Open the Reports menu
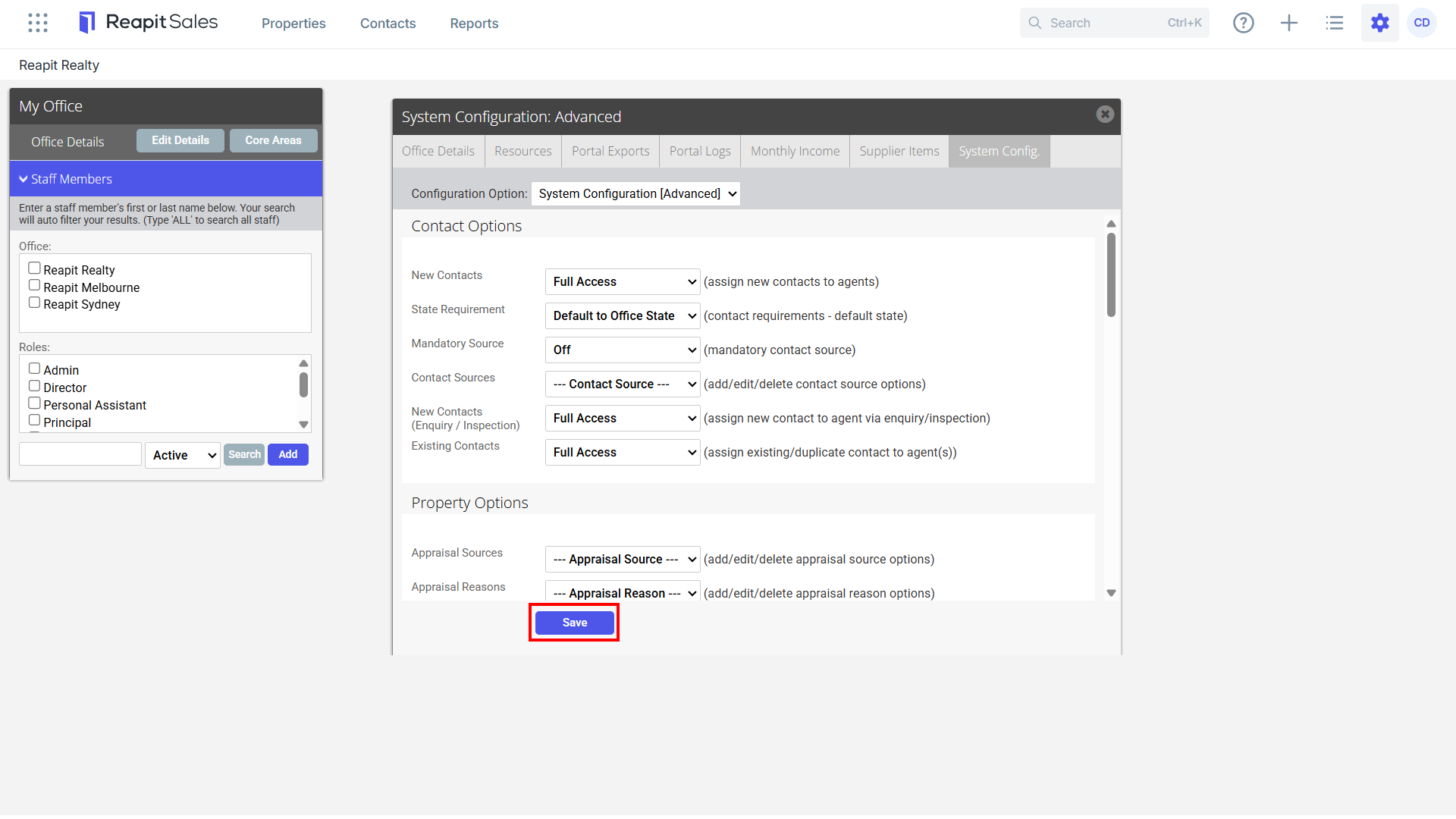1456x819 pixels. pos(474,24)
